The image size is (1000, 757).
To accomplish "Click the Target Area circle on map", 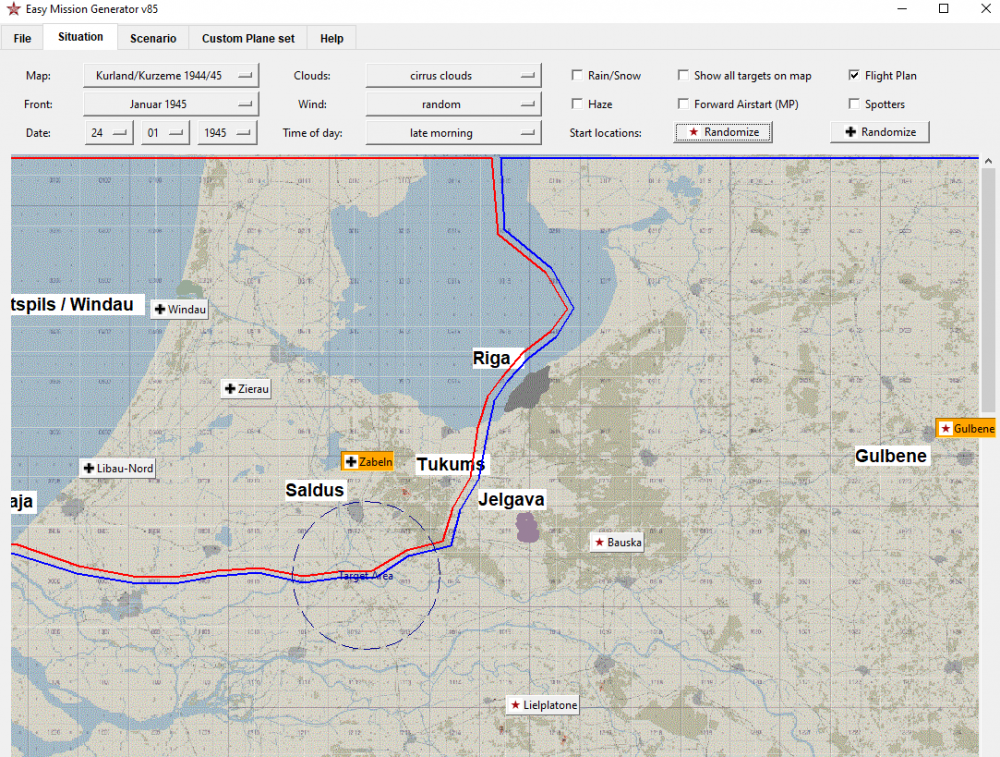I will point(366,576).
